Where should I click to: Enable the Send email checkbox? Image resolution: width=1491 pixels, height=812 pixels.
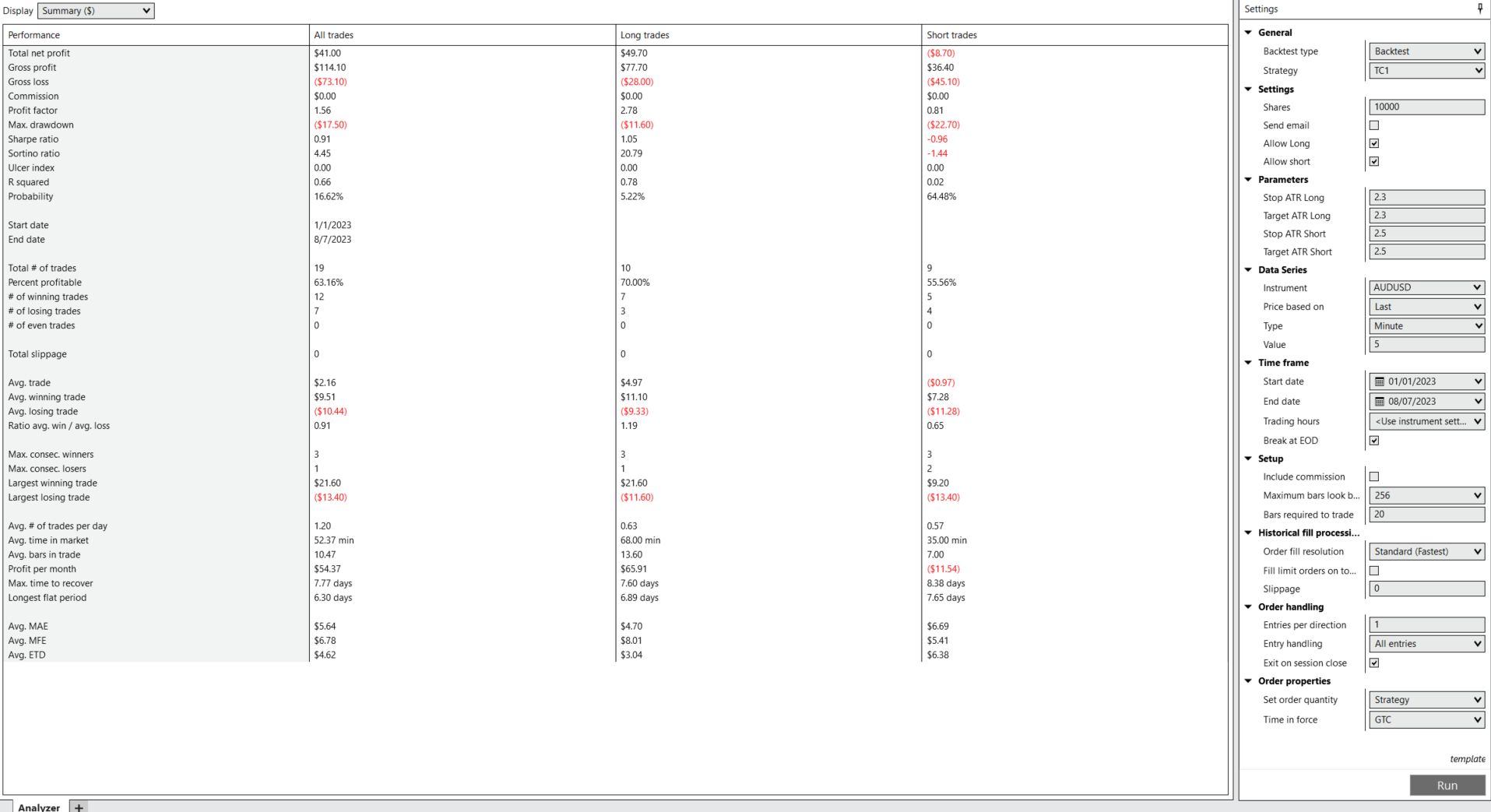click(1374, 125)
